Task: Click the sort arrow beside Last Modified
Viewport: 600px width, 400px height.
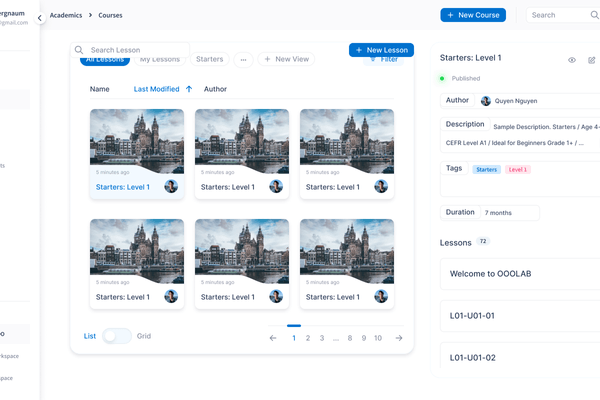Action: [189, 89]
